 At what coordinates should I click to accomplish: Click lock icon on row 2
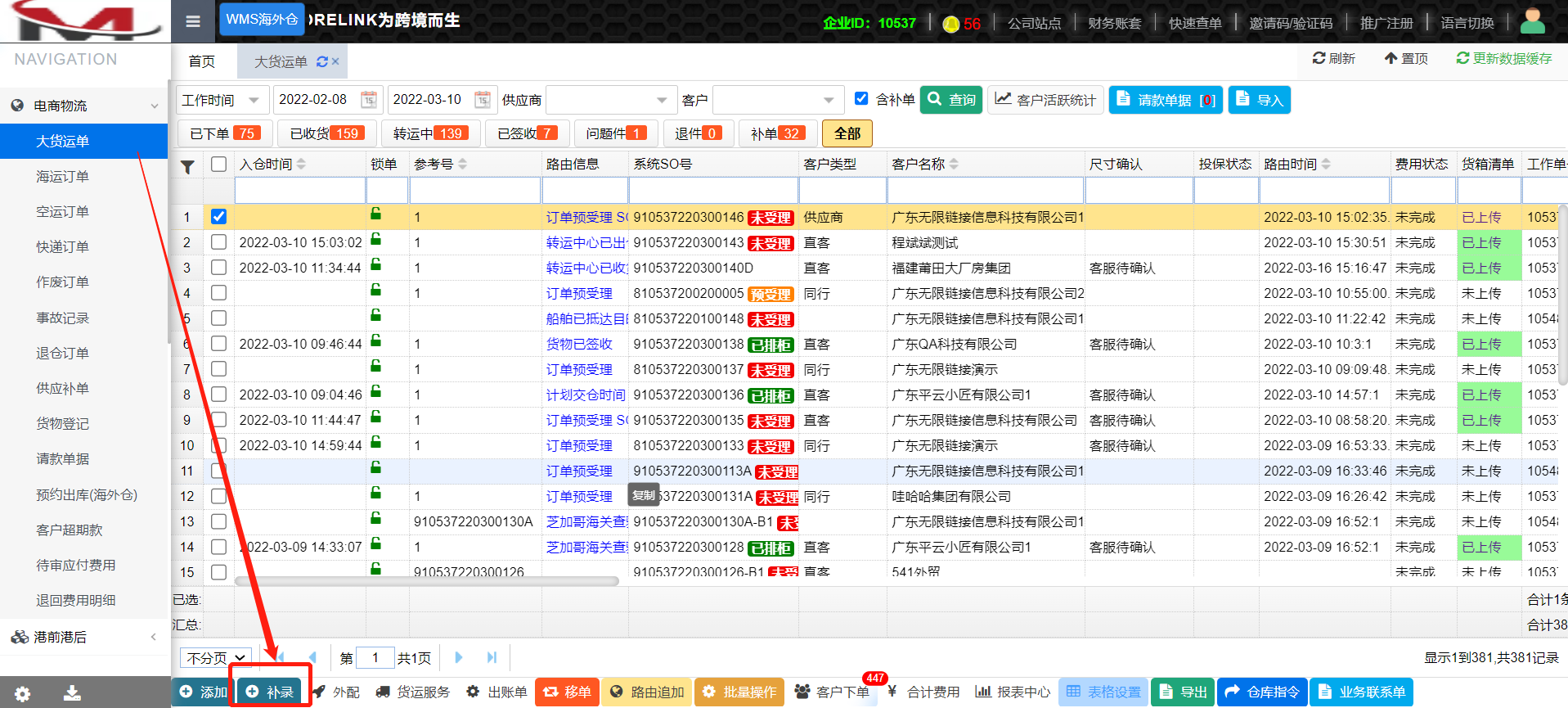point(375,240)
